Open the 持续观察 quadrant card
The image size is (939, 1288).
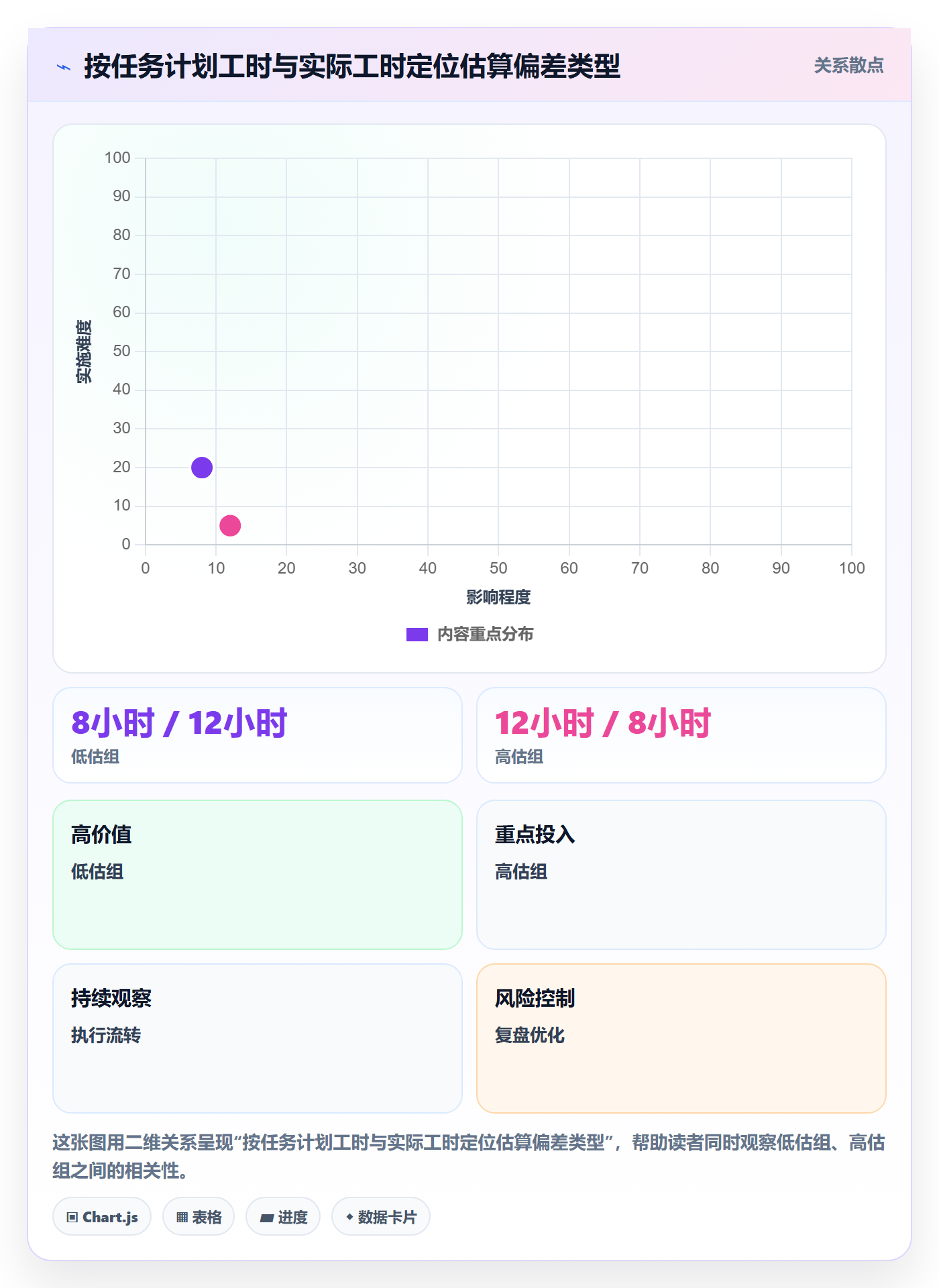click(258, 1038)
